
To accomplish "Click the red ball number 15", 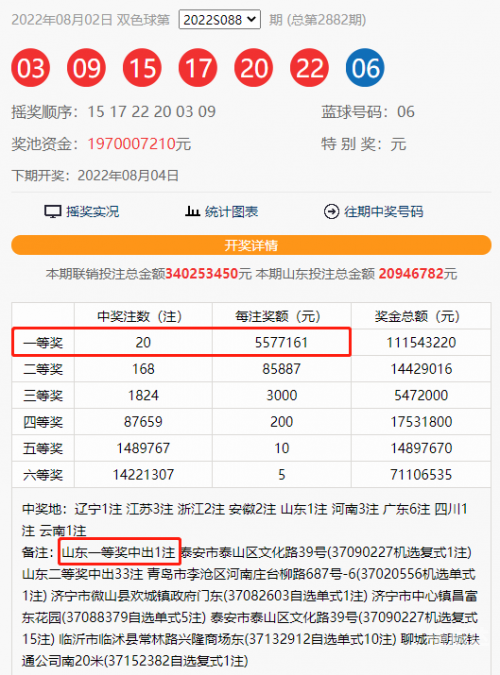I will click(142, 68).
